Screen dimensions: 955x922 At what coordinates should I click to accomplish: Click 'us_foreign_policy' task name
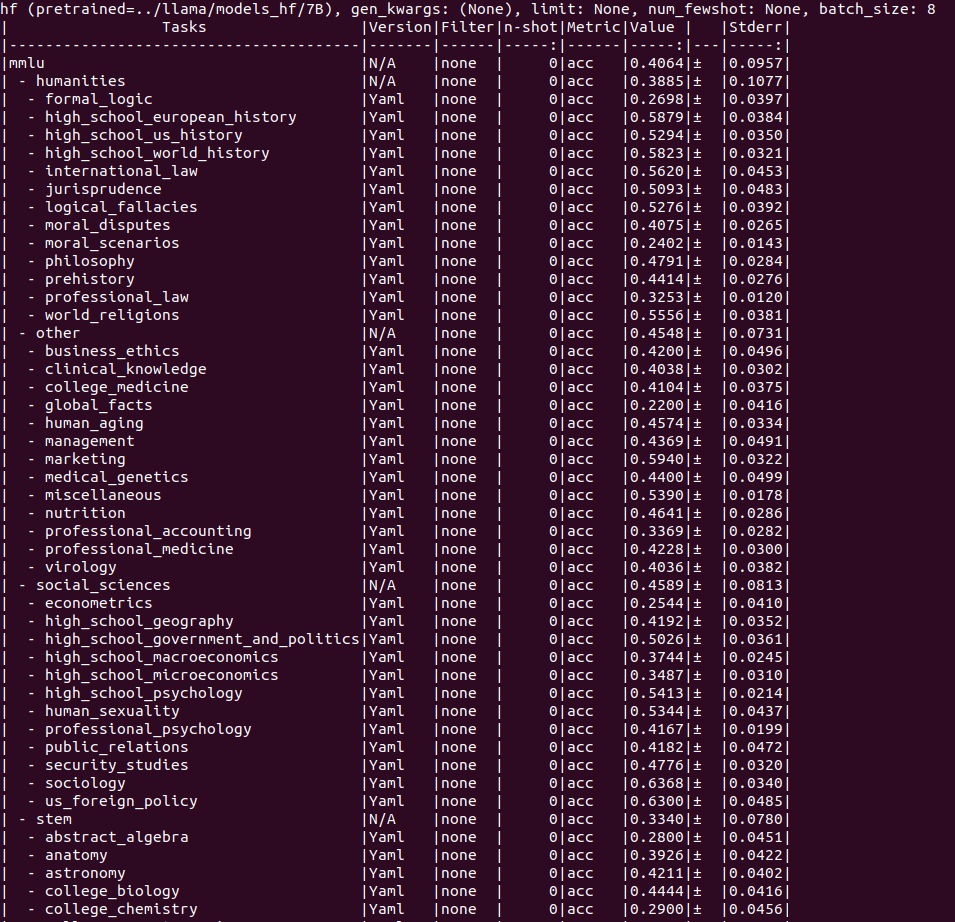121,801
